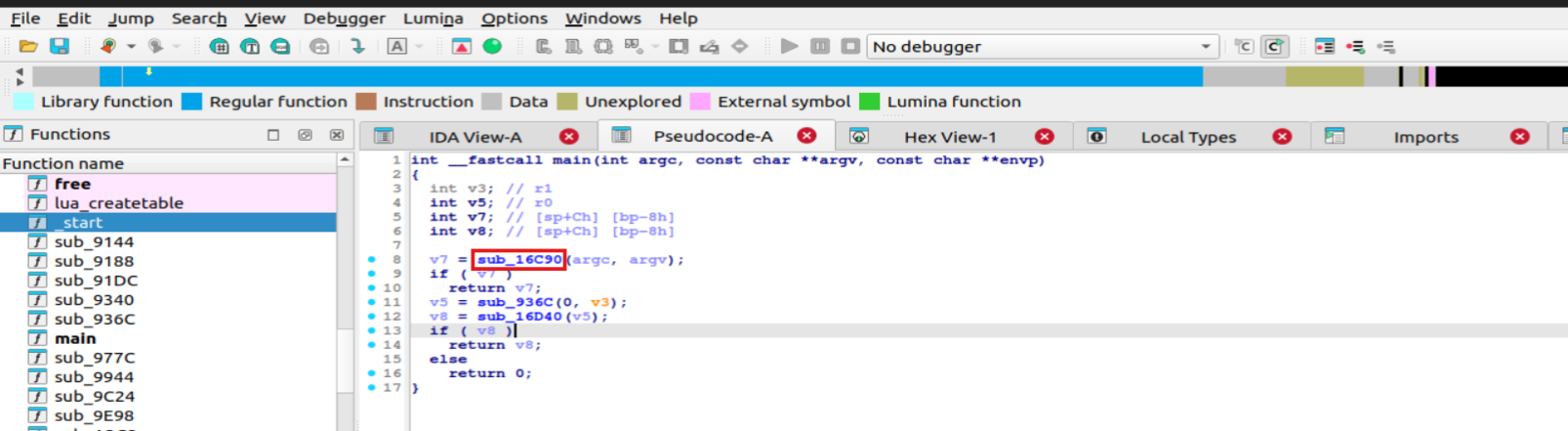Select lua_createtable in the Functions list
This screenshot has height=431, width=1568.
click(119, 203)
